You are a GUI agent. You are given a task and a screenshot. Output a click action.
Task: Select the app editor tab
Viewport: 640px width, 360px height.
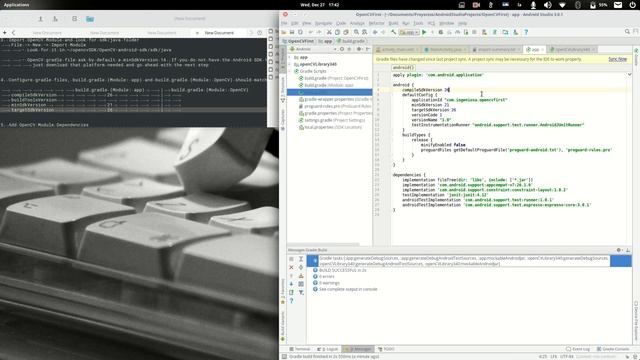(x=535, y=49)
